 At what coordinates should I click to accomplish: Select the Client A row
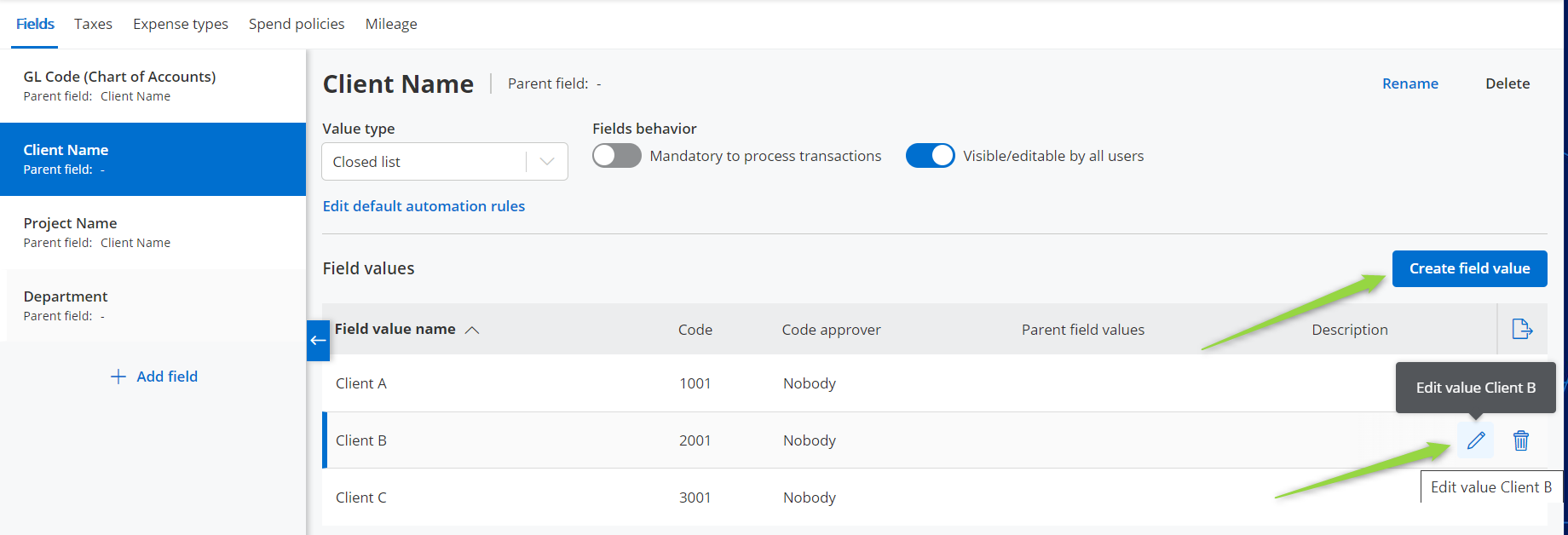click(x=361, y=383)
